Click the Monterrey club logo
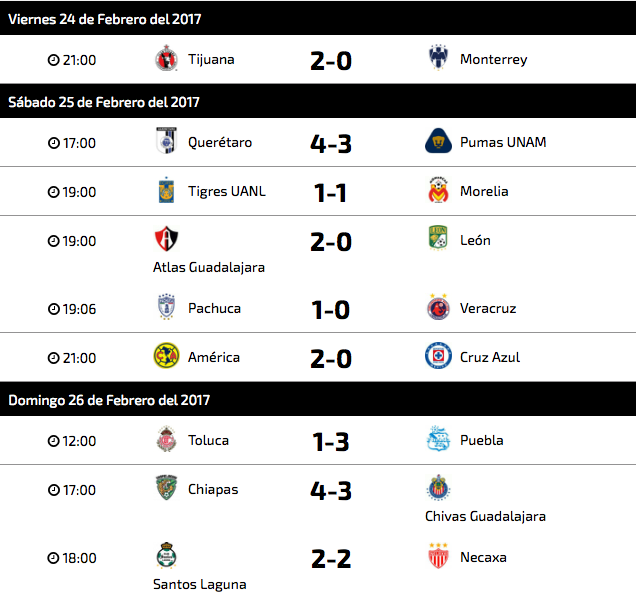Viewport: 636px width, 593px height. (438, 59)
